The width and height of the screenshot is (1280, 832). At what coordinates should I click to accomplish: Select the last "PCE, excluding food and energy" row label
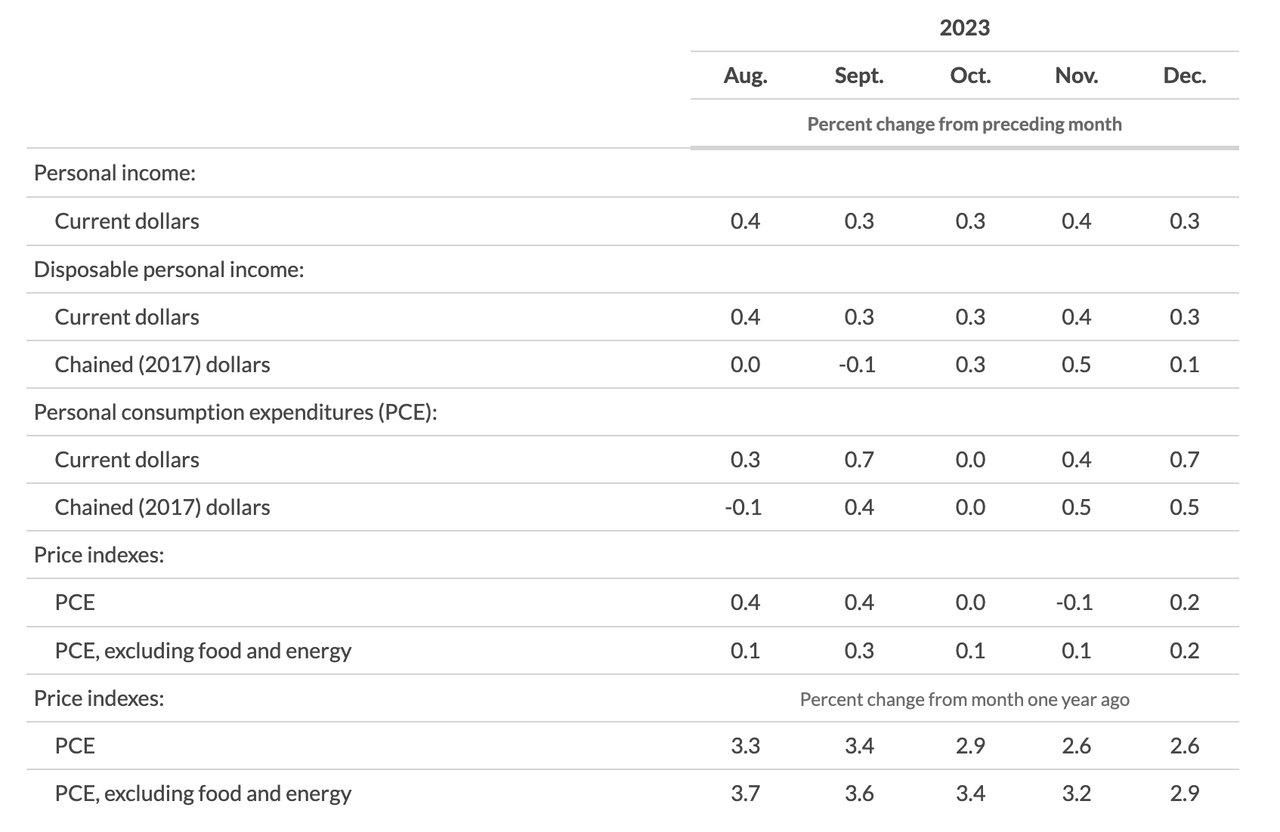click(x=203, y=794)
